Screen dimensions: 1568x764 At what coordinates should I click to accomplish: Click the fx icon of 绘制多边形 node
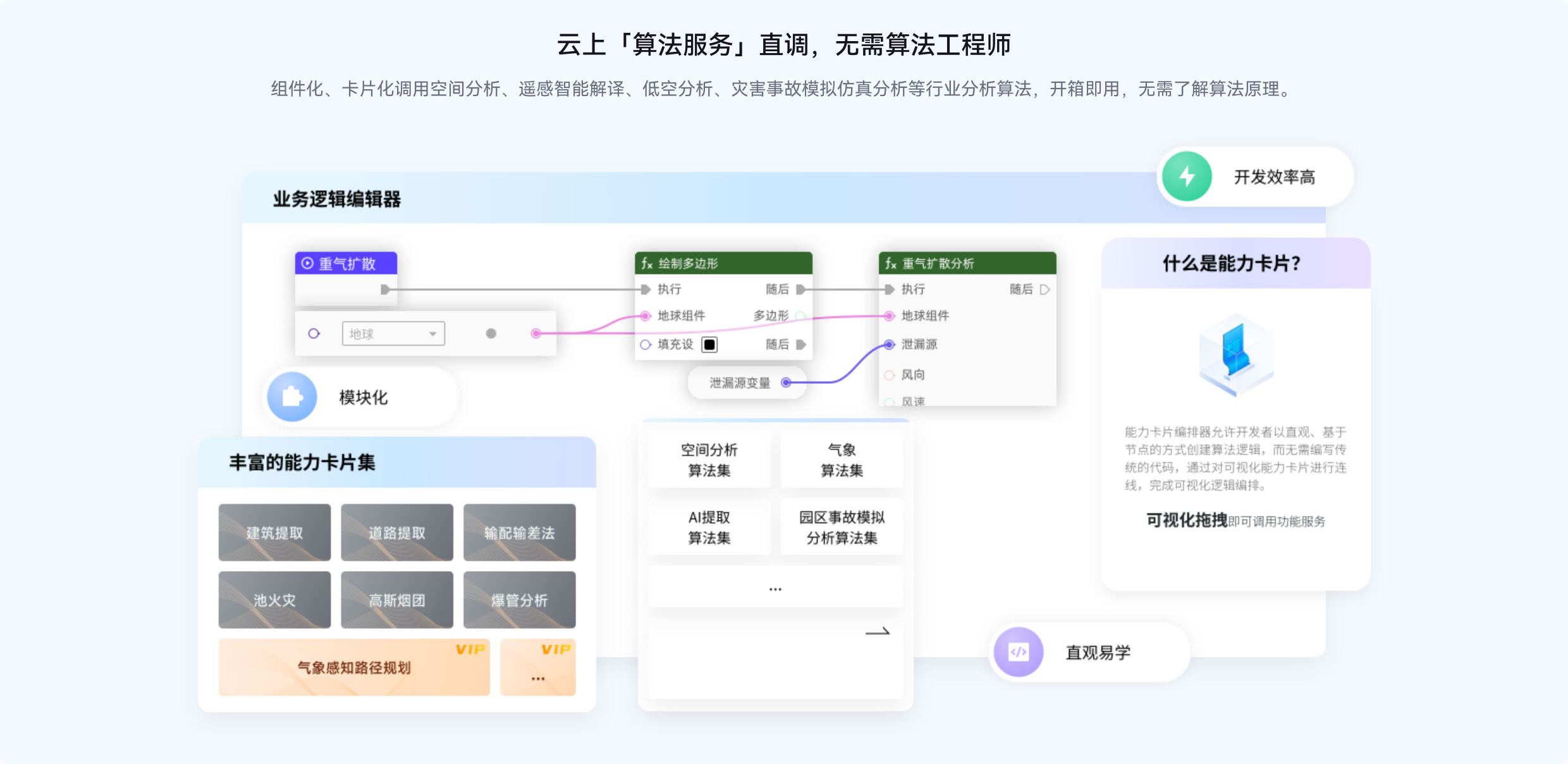pos(646,263)
